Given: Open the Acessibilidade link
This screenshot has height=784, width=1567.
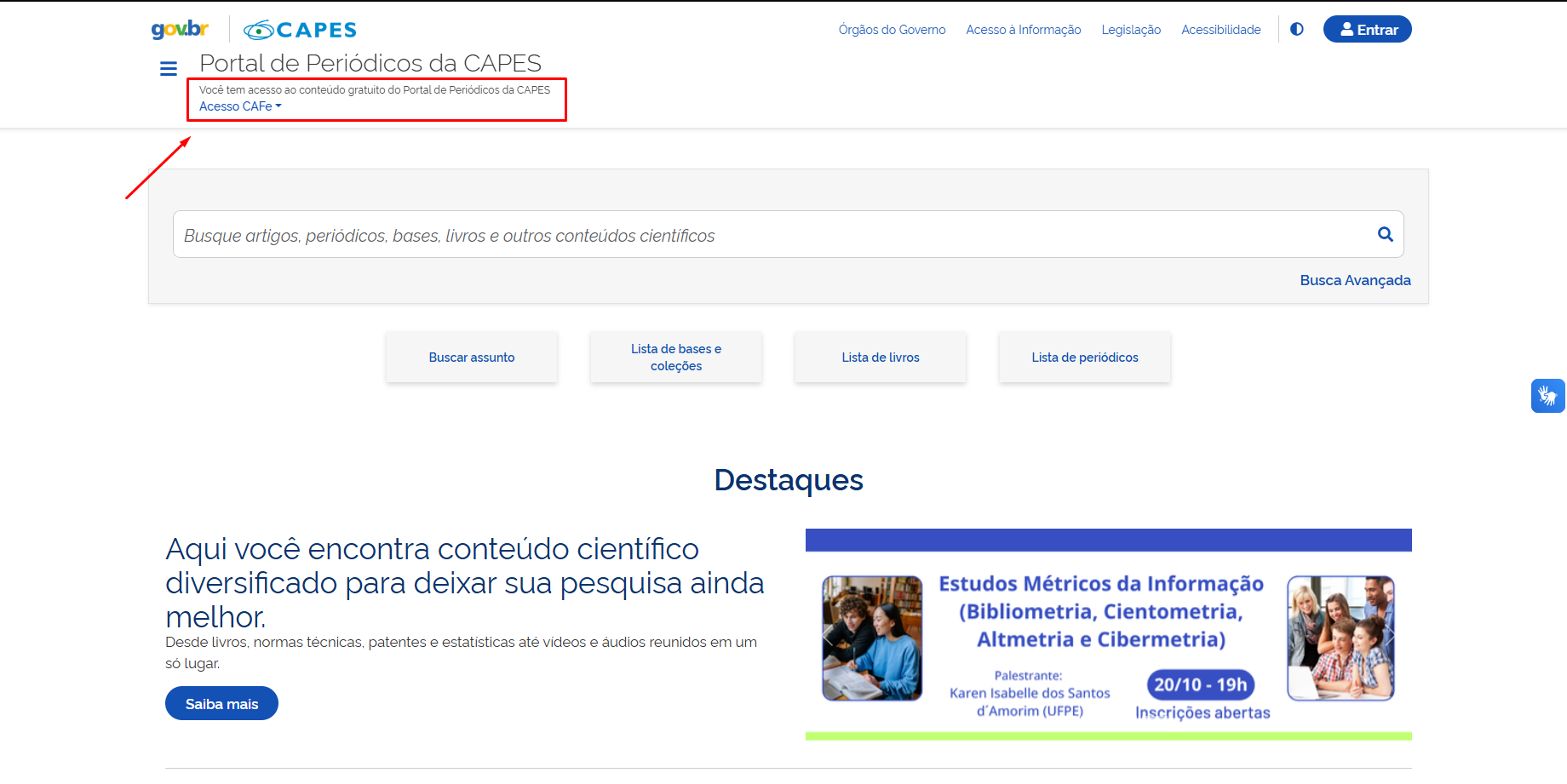Looking at the screenshot, I should click(x=1221, y=30).
